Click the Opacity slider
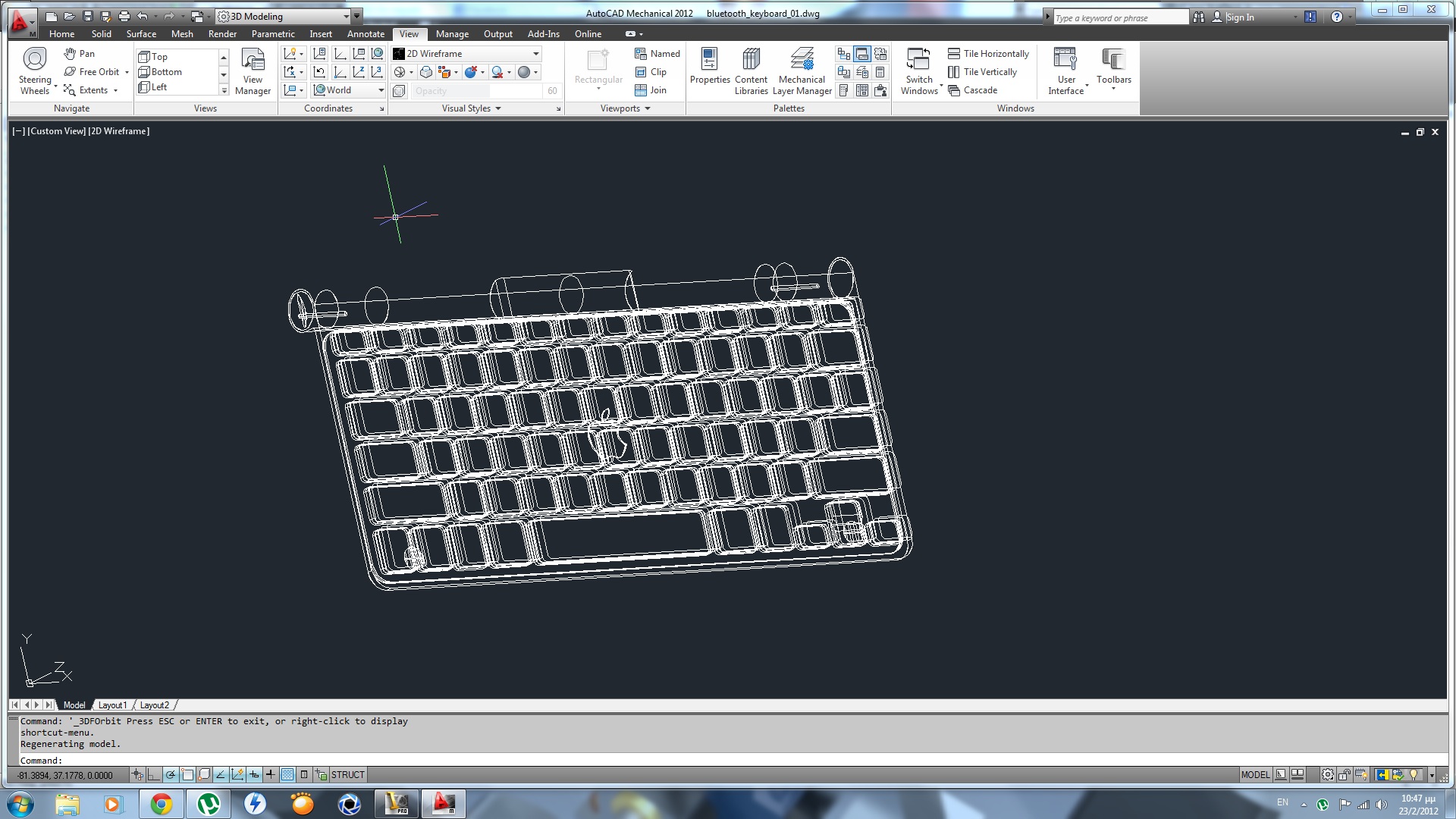This screenshot has height=819, width=1456. point(476,91)
